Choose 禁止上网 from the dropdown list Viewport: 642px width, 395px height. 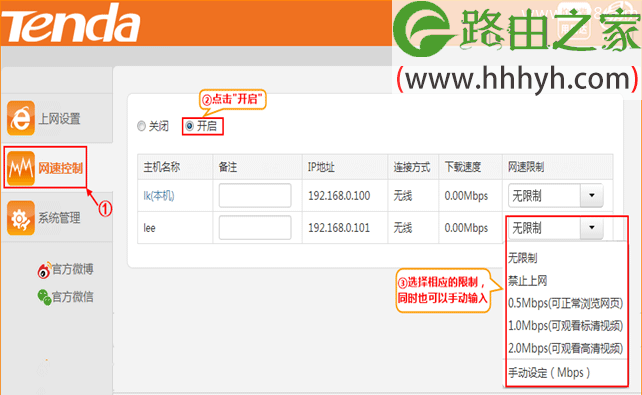coord(528,281)
